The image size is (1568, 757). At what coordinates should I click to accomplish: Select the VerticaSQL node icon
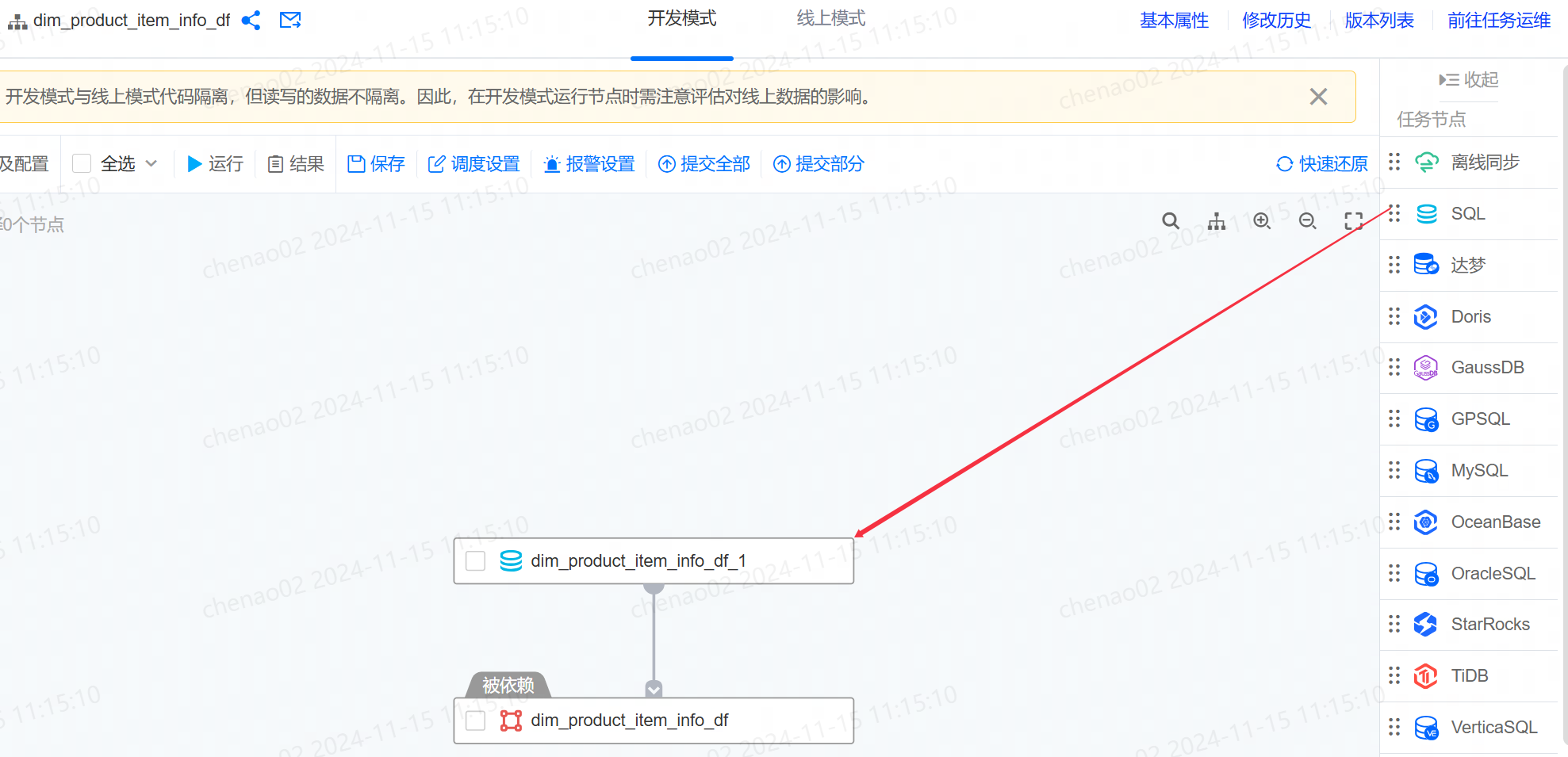[x=1426, y=728]
